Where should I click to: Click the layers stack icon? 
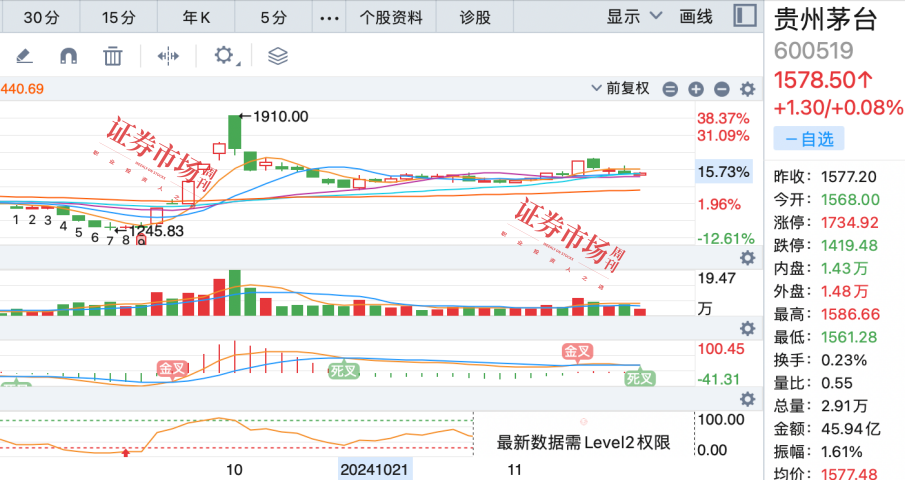point(278,56)
